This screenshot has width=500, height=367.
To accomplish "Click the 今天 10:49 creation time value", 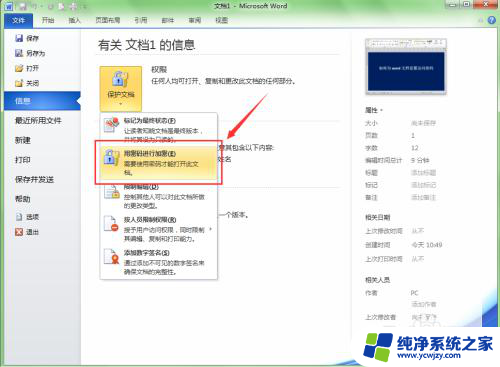I will [x=426, y=245].
